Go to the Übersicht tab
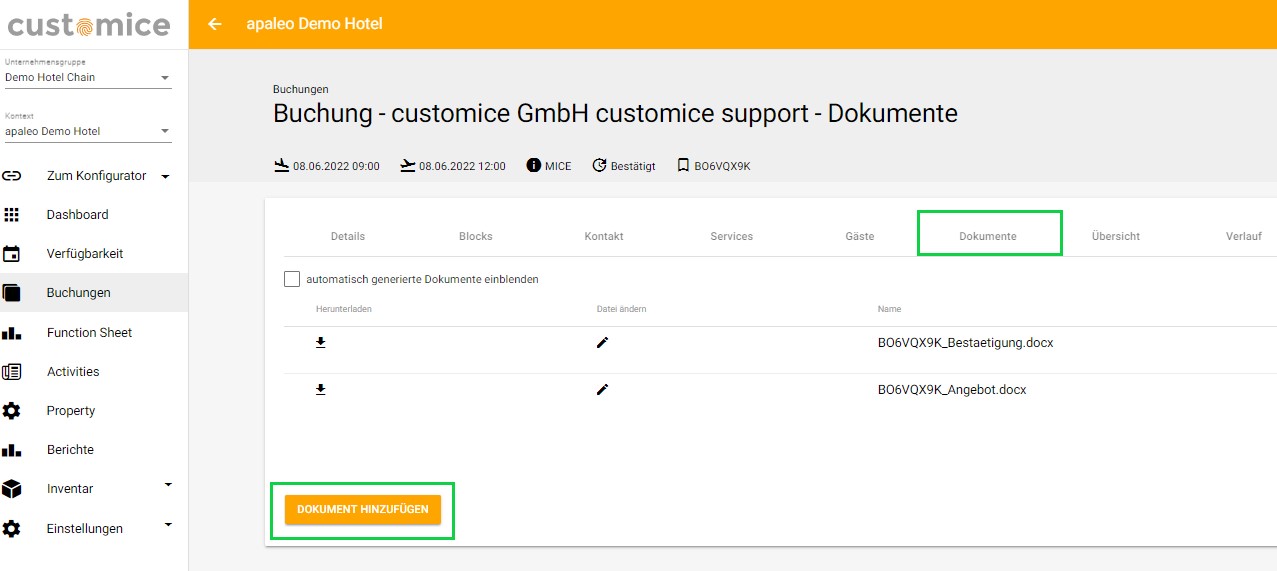 [x=1116, y=236]
